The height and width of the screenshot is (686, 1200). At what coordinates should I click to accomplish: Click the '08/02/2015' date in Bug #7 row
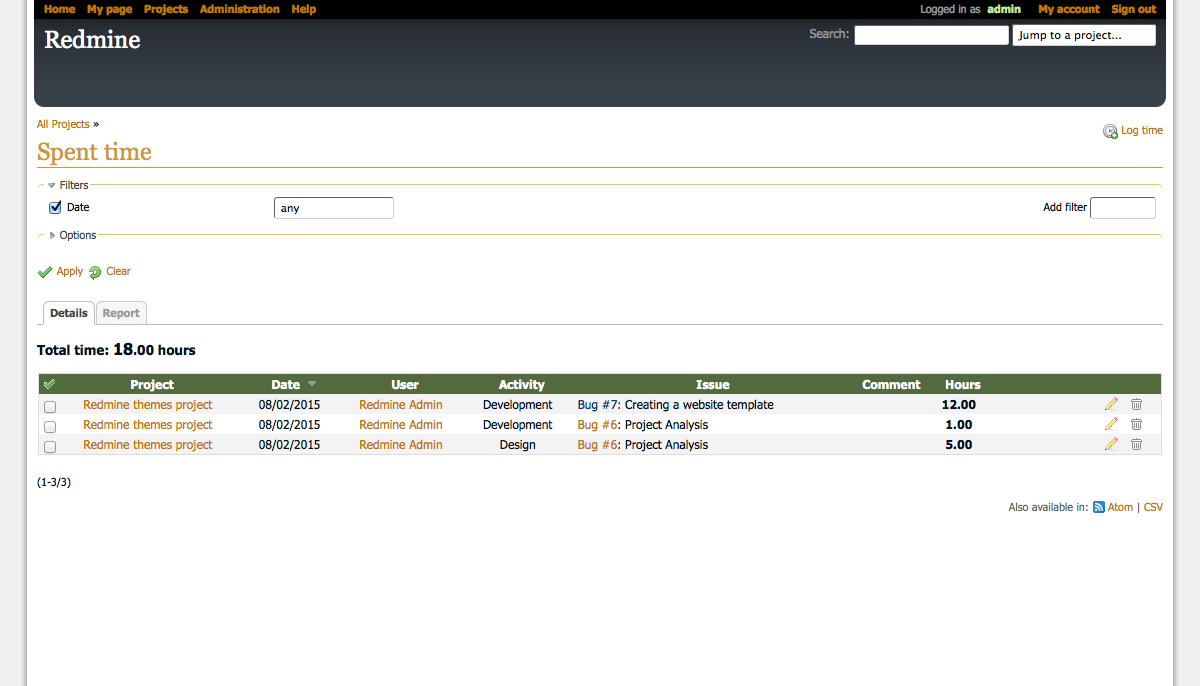[290, 405]
